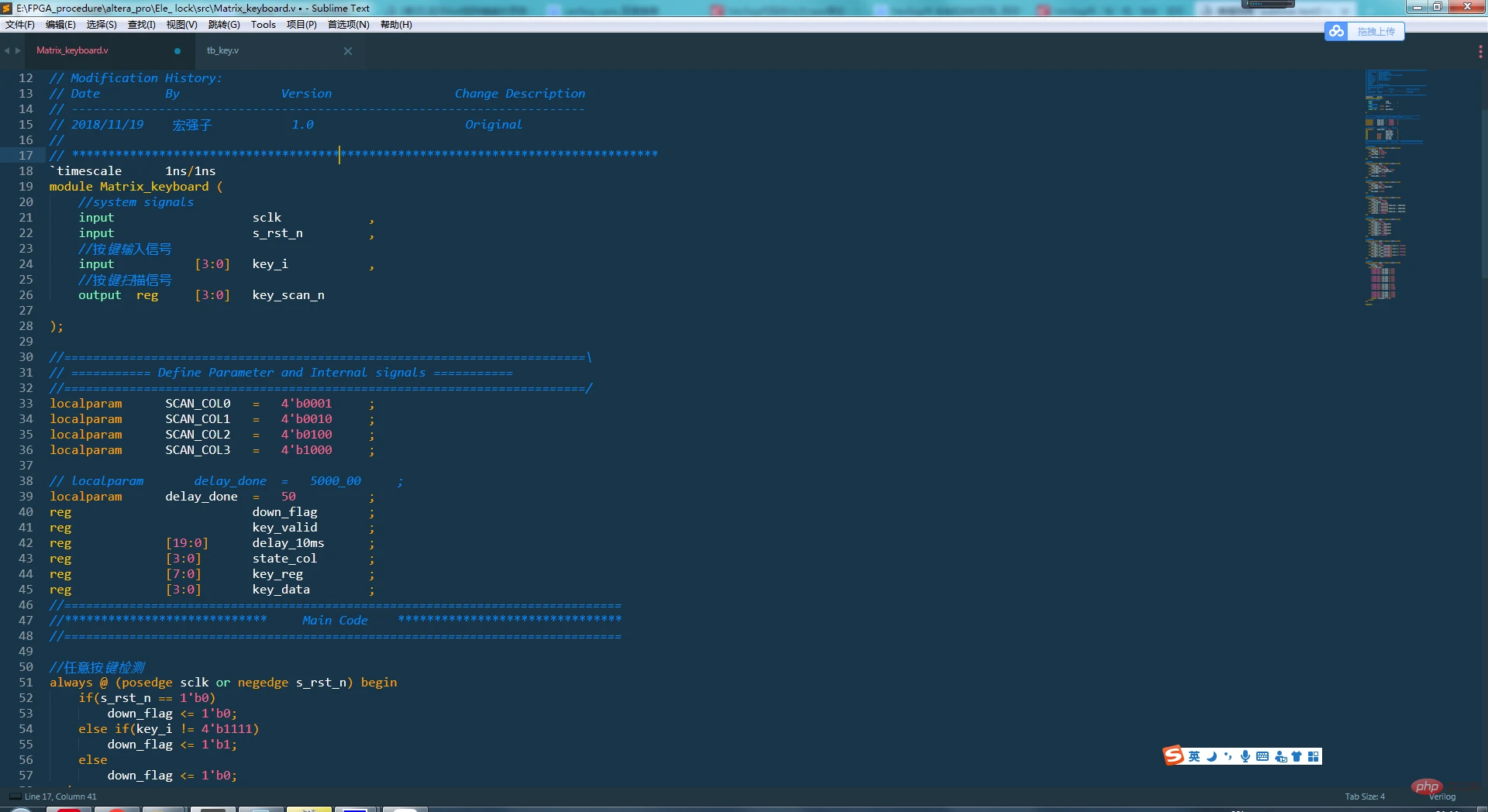Click the previous tab left arrow
The height and width of the screenshot is (812, 1488).
[7, 51]
